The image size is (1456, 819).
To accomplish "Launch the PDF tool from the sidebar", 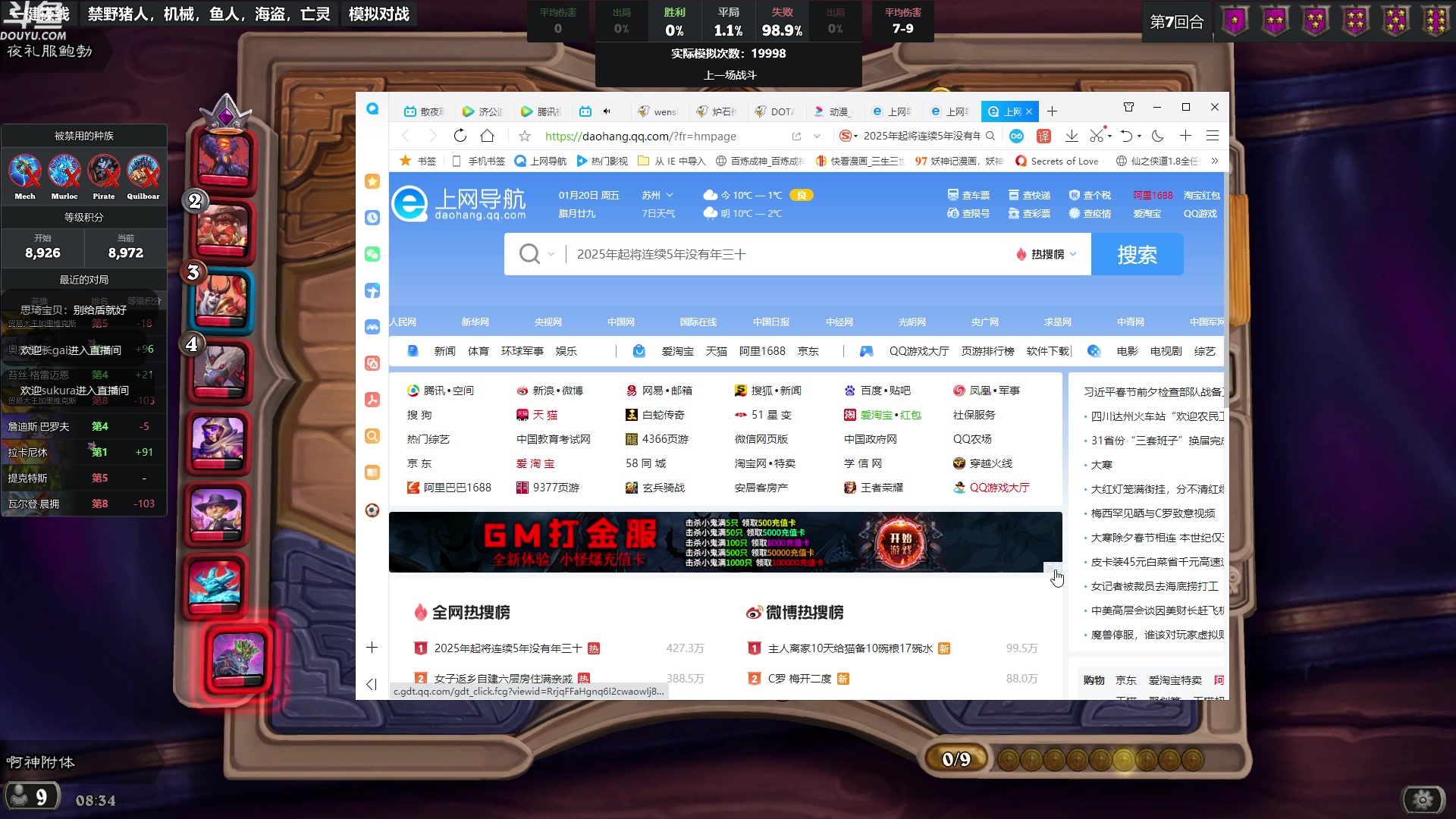I will [372, 400].
